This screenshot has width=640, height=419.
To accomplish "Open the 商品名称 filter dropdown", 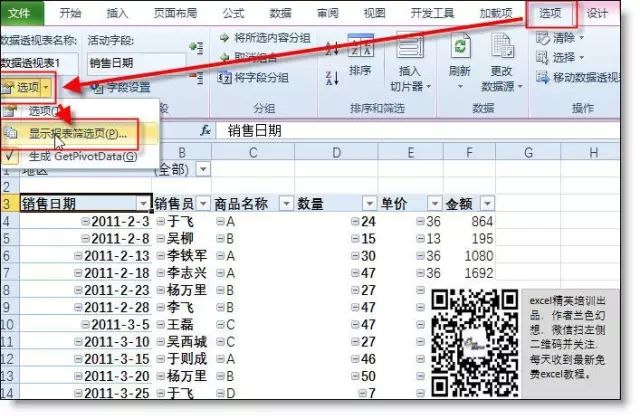I will coord(286,203).
